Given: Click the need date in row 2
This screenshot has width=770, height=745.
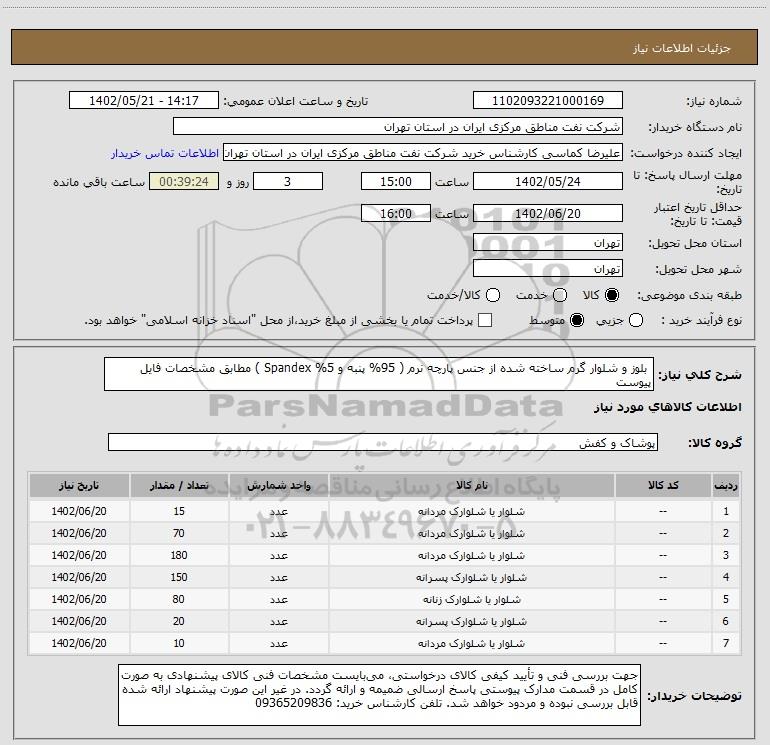Looking at the screenshot, I should (79, 533).
